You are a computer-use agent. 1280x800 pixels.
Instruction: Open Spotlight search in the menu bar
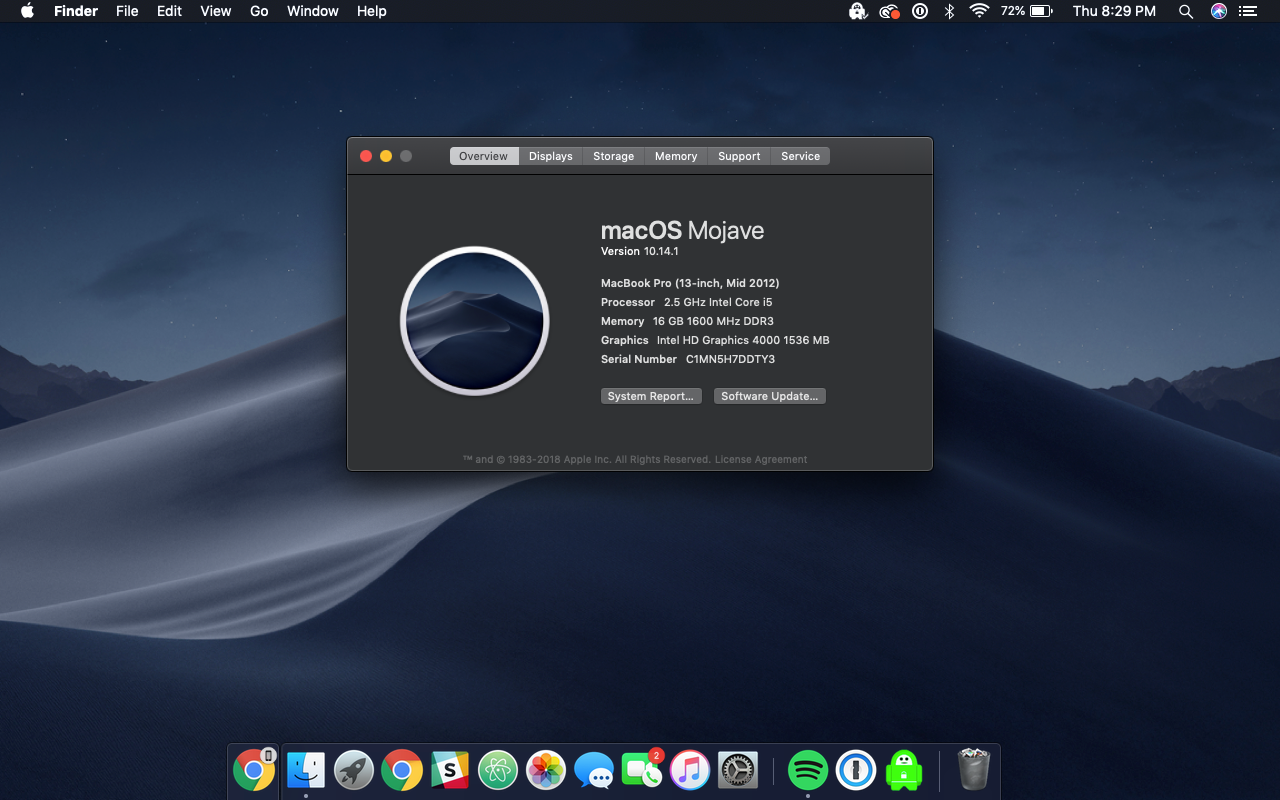1185,11
